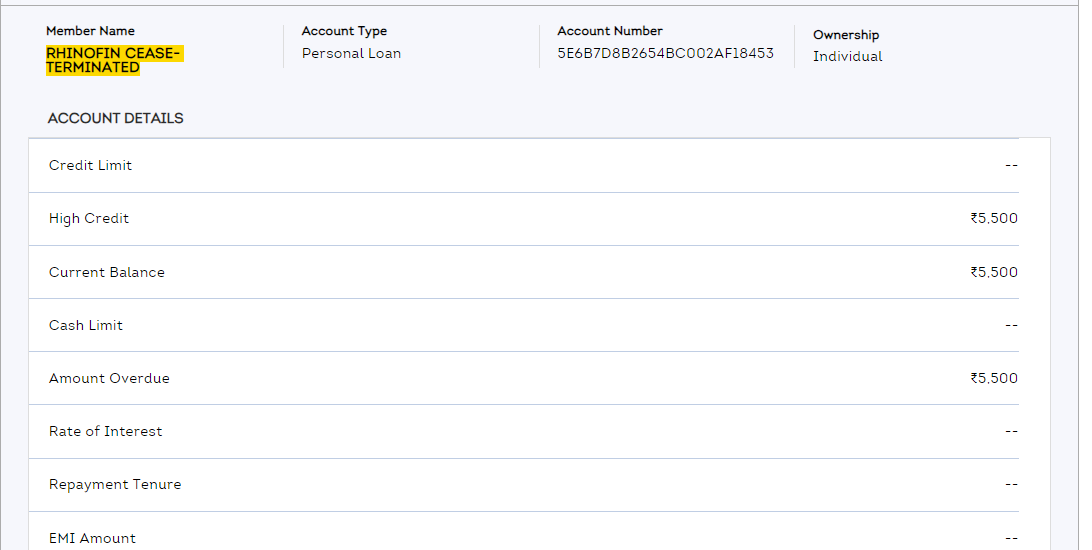Screen dimensions: 1092x550
Task: Select the Account Type label
Action: coord(344,31)
